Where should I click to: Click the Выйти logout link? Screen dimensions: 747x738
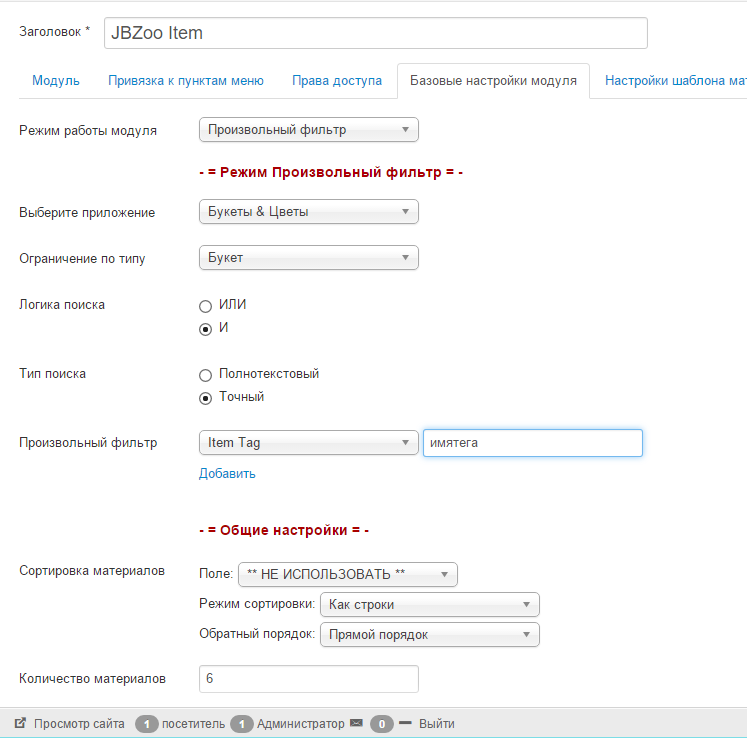[436, 724]
